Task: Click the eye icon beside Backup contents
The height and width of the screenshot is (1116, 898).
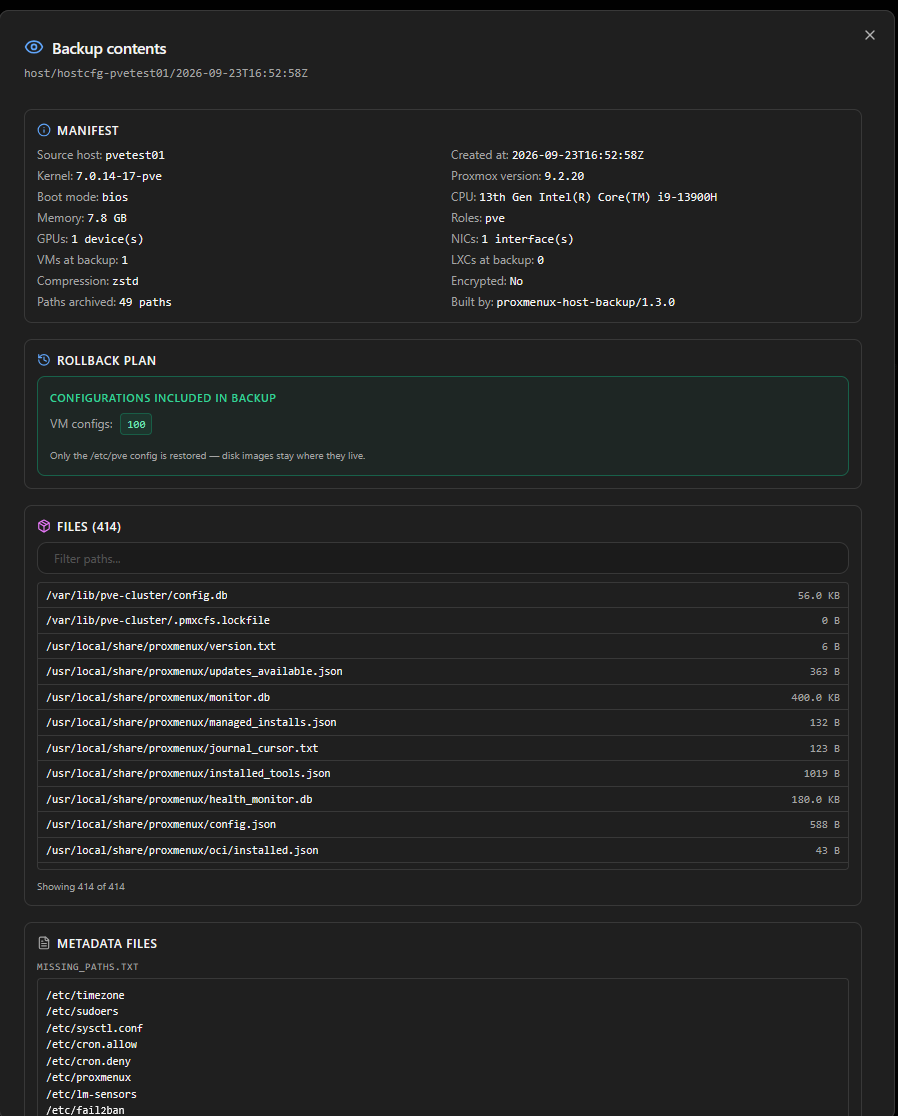Action: click(x=33, y=48)
